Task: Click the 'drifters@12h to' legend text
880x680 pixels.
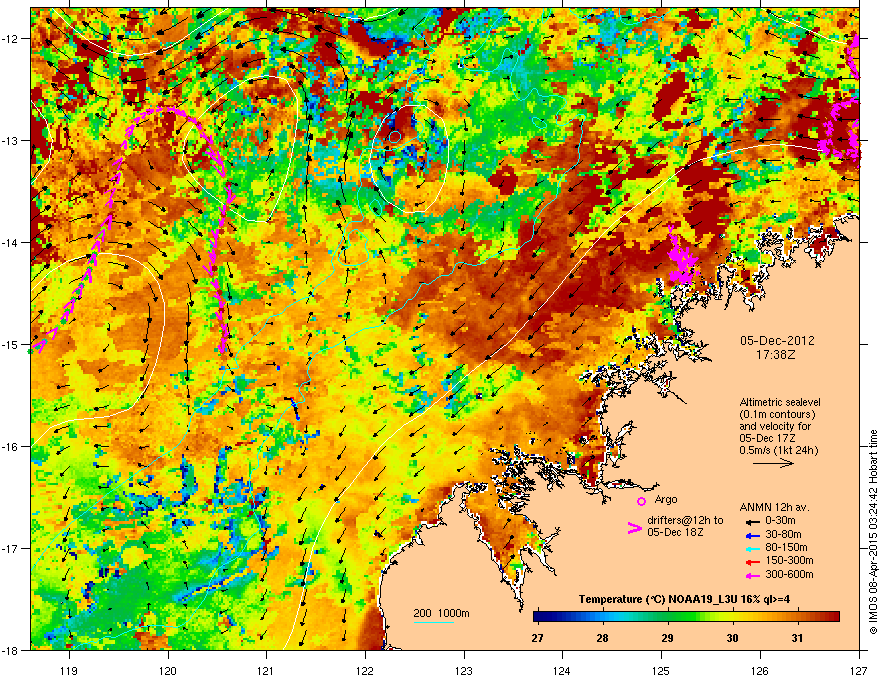Action: tap(685, 521)
